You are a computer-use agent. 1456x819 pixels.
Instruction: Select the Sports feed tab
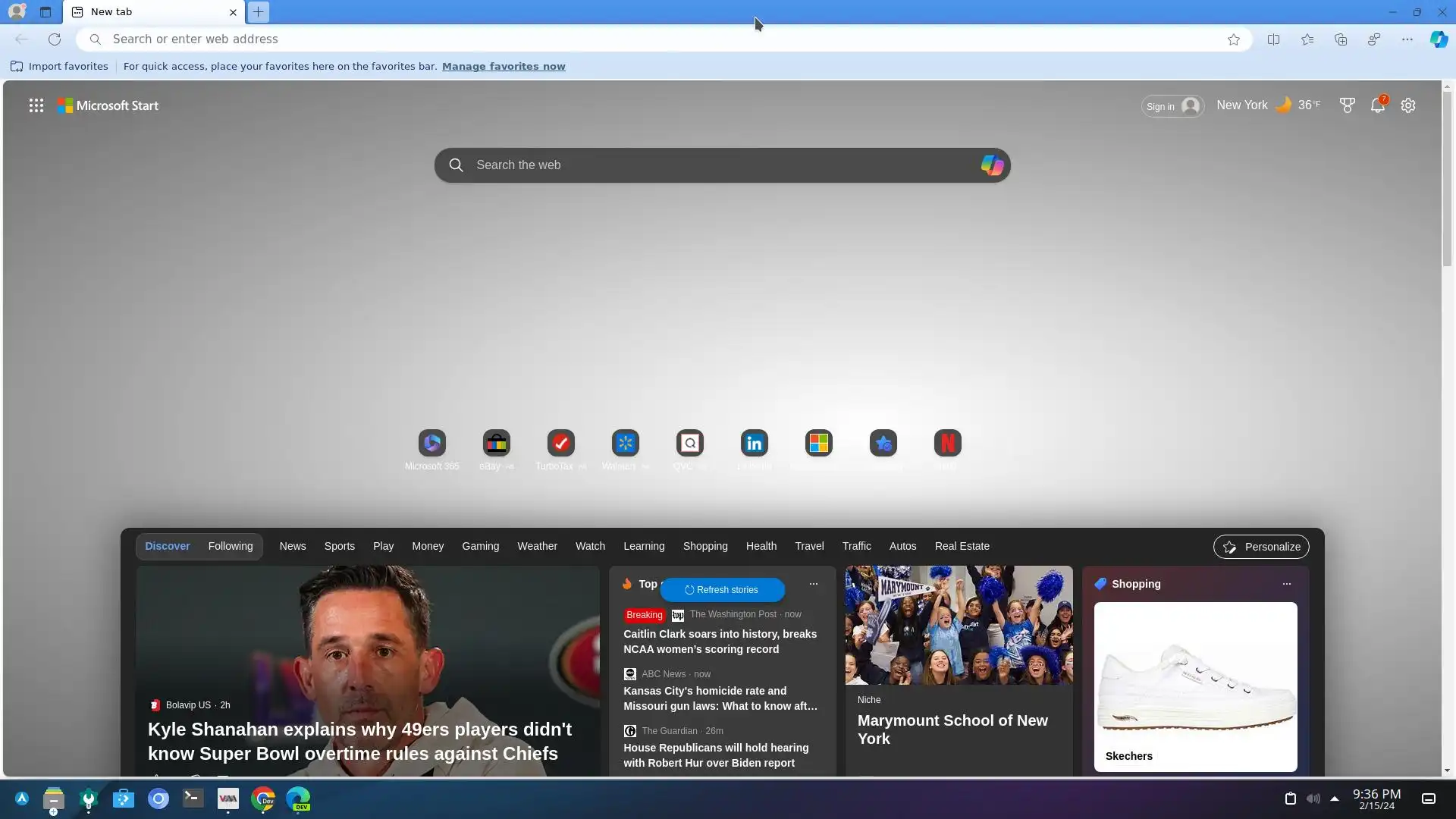coord(339,546)
